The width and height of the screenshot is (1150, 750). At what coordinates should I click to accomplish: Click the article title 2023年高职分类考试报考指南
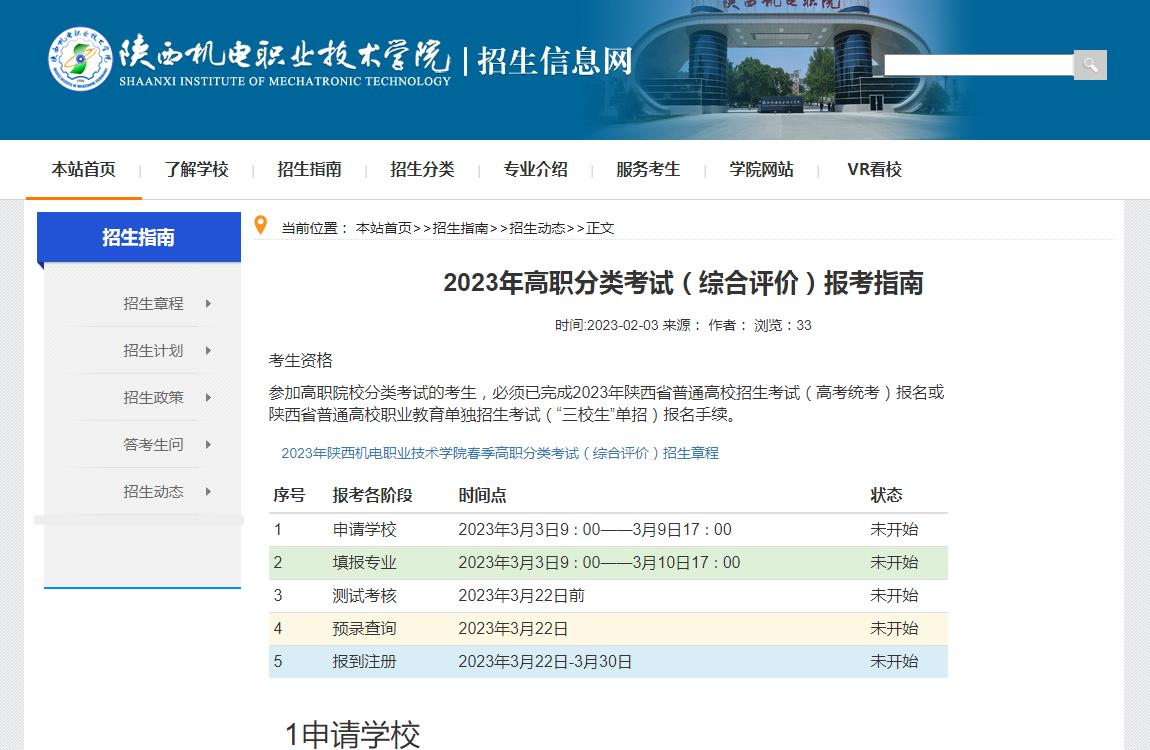tap(683, 283)
